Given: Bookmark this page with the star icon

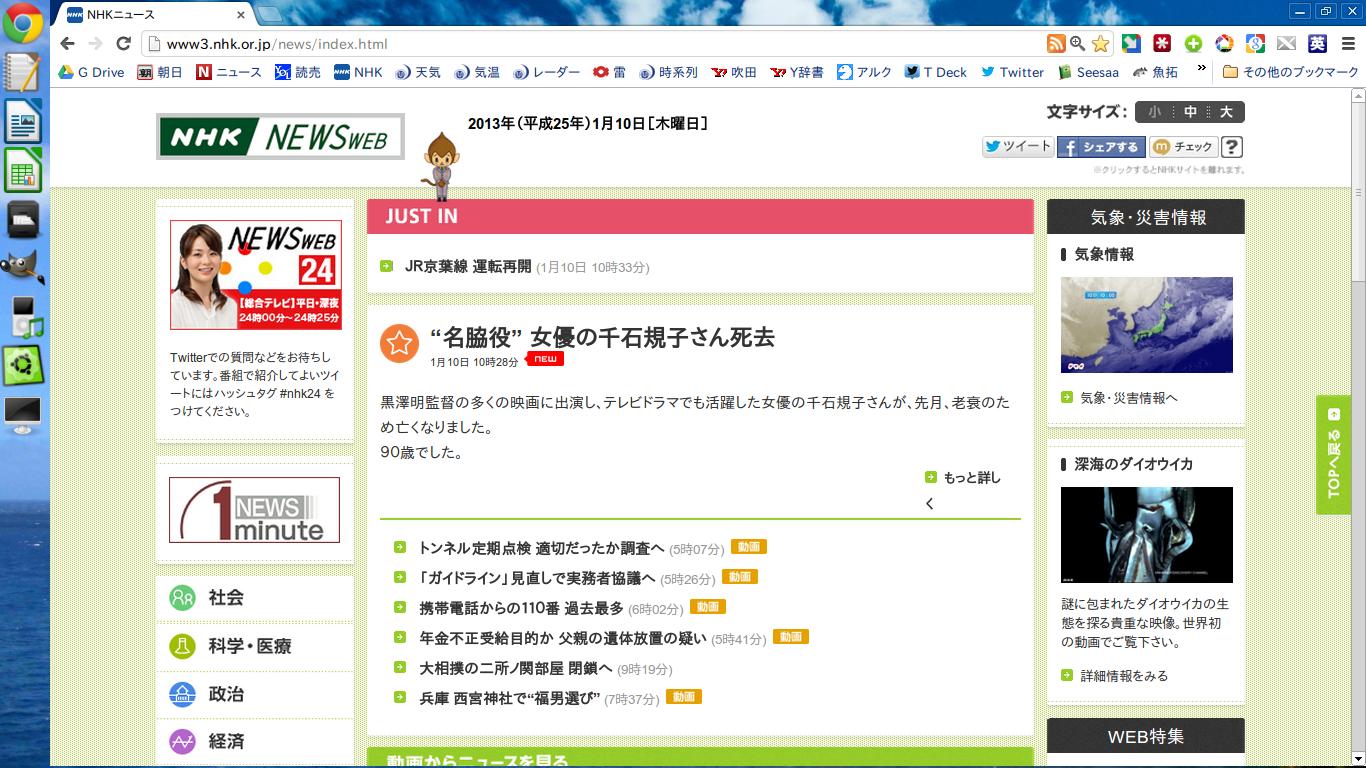Looking at the screenshot, I should point(1100,43).
